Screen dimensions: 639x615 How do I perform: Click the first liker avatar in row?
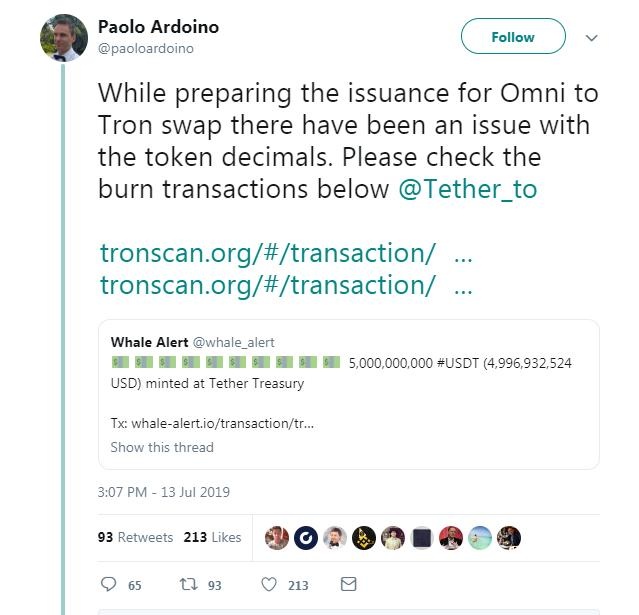point(277,538)
